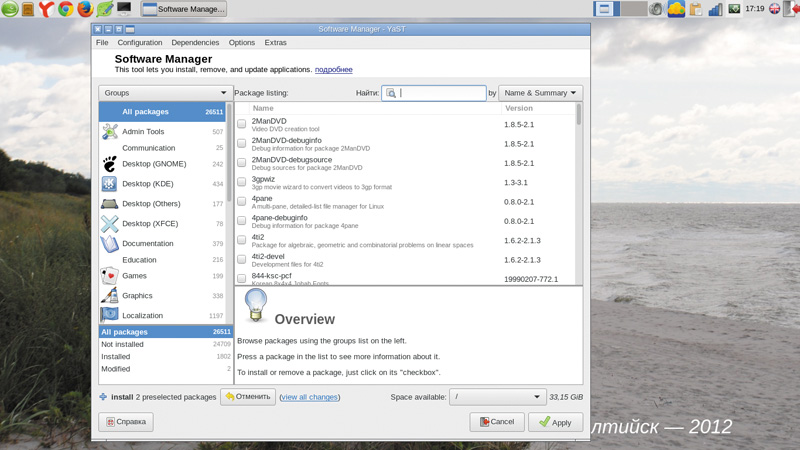The height and width of the screenshot is (450, 800).
Task: Select the Installed status filter
Action: 165,357
